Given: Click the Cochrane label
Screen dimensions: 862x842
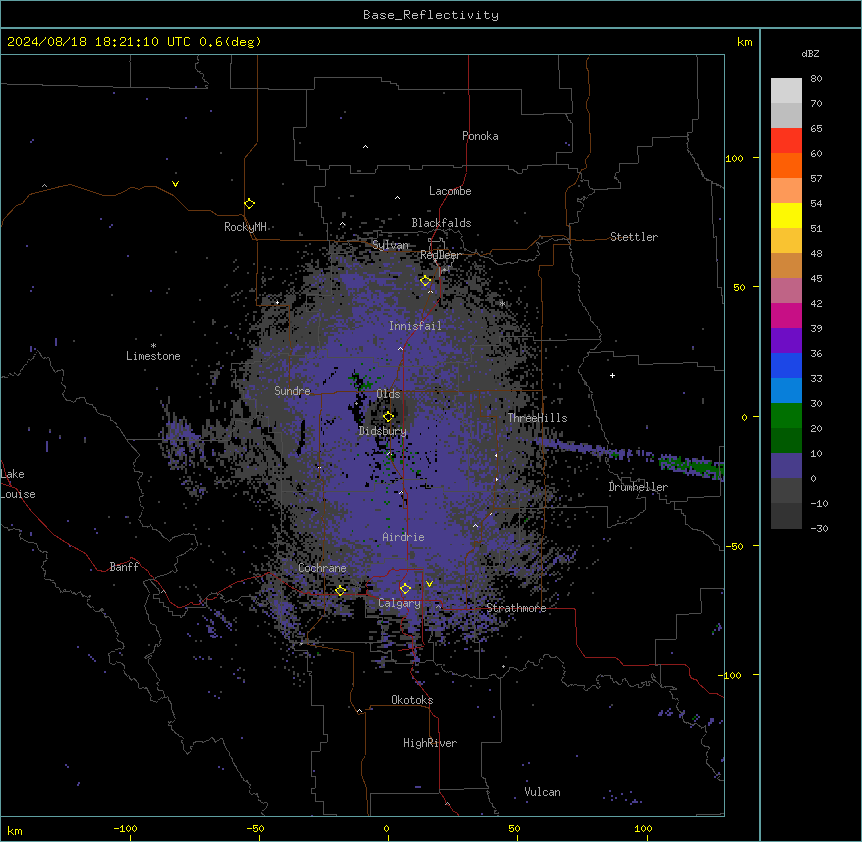Looking at the screenshot, I should pos(322,568).
